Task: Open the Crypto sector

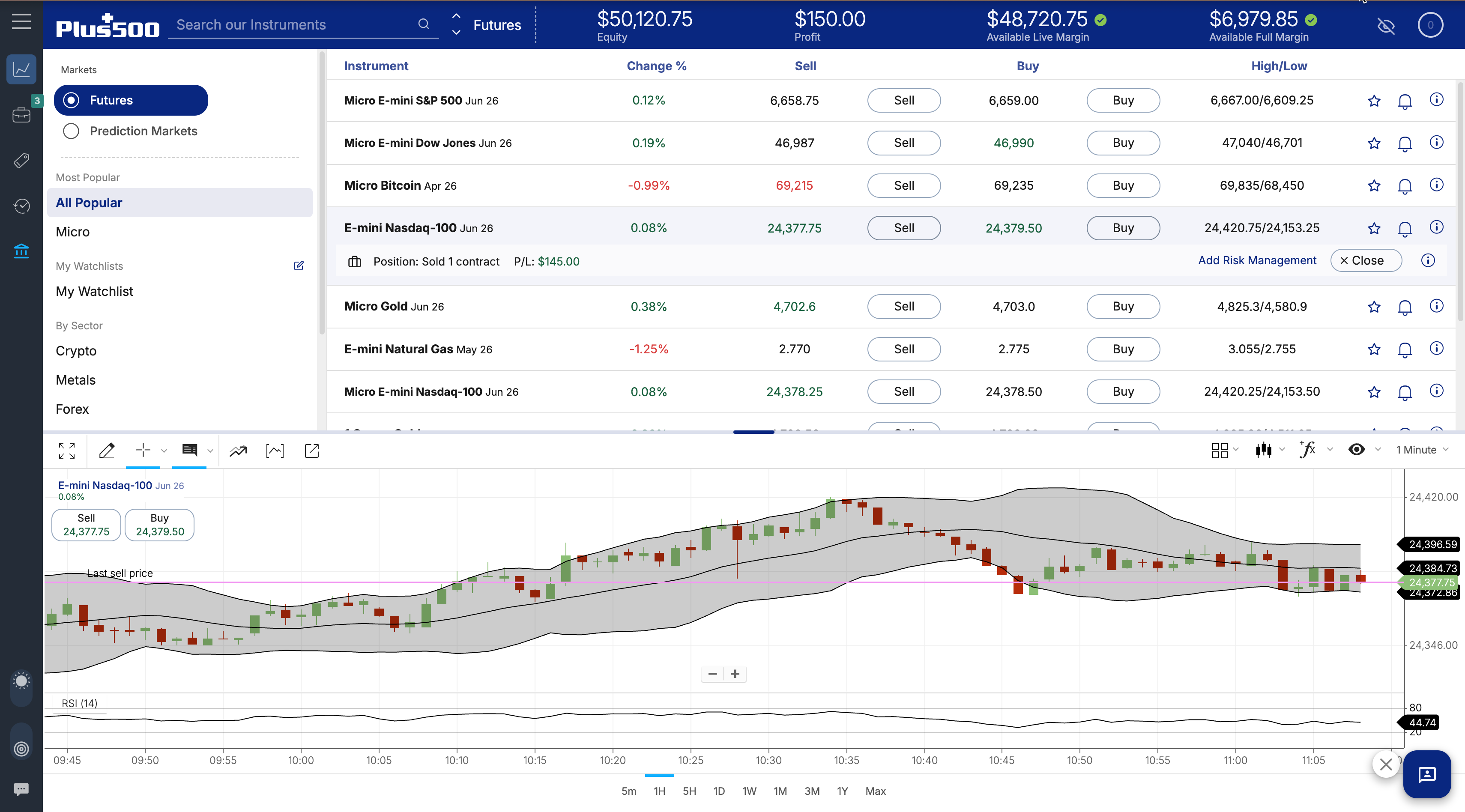Action: (76, 351)
